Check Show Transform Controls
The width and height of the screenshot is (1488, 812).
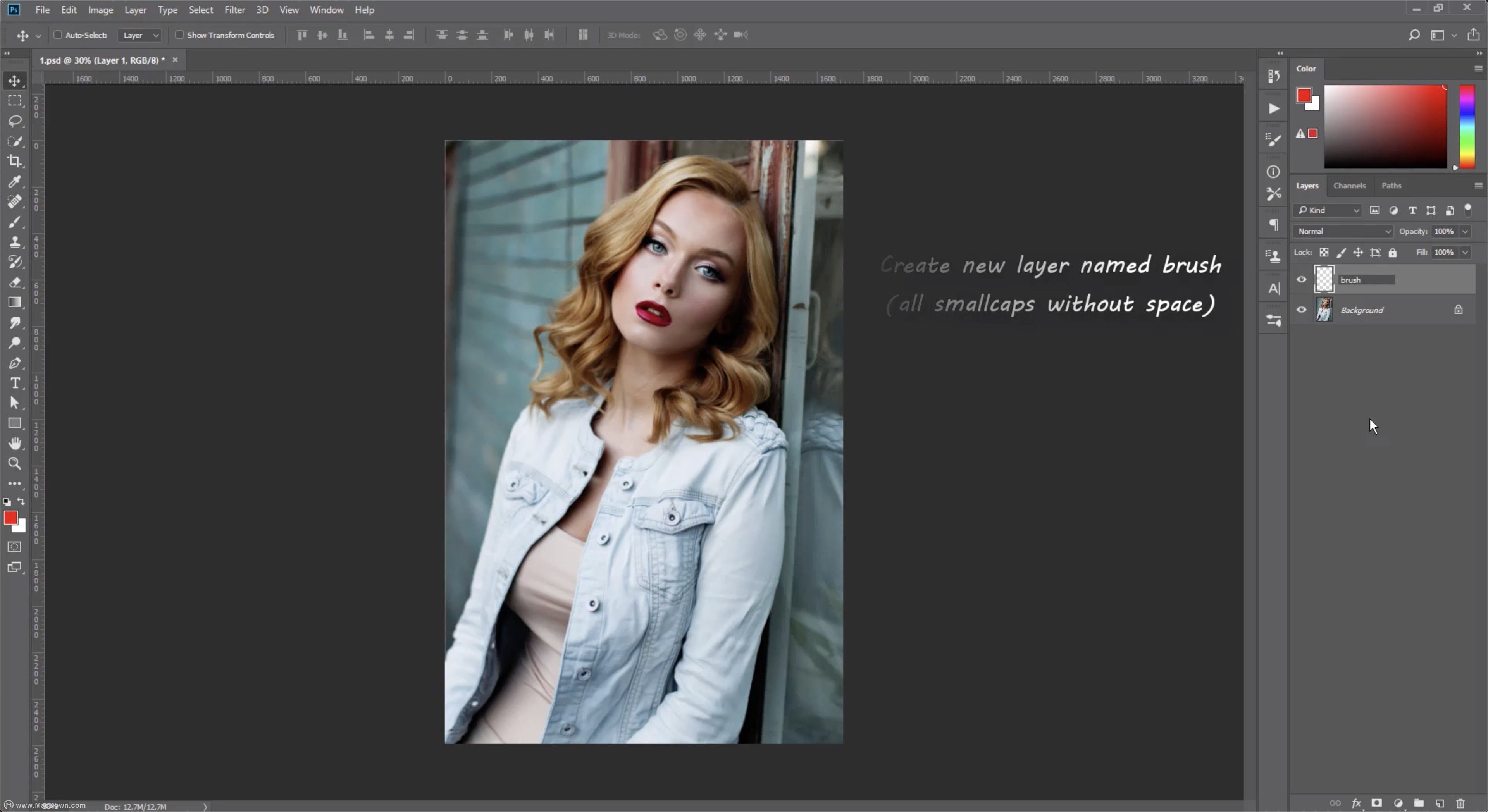pos(180,34)
